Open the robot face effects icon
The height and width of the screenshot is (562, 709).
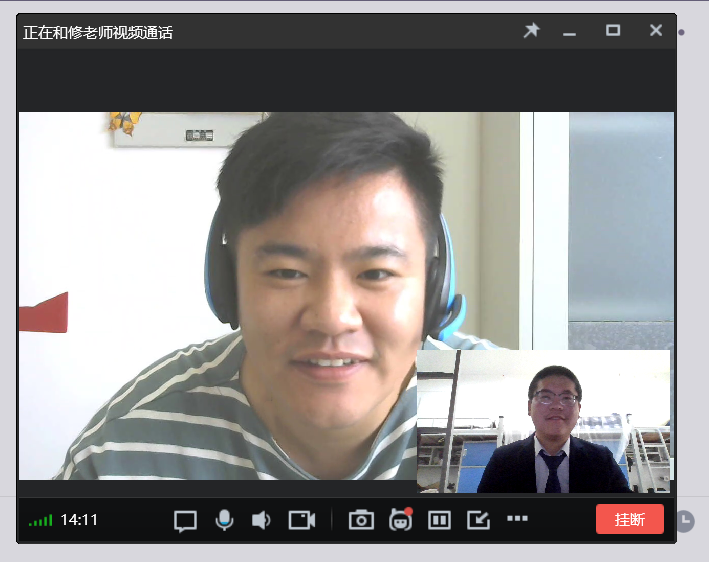401,519
